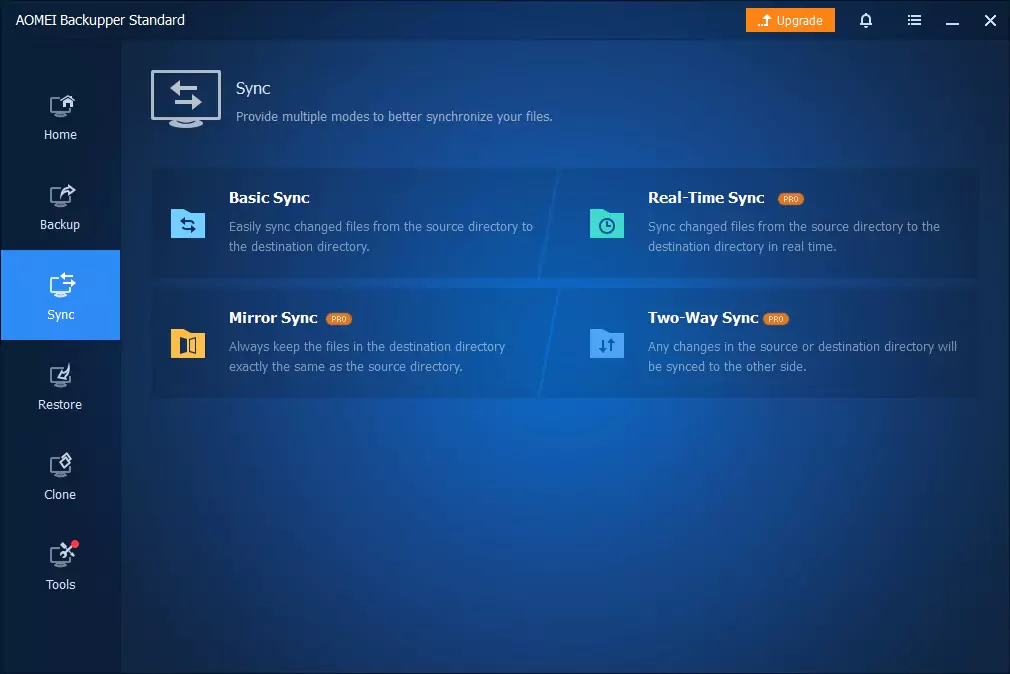Open the Home section icon
Image resolution: width=1010 pixels, height=674 pixels.
61,106
